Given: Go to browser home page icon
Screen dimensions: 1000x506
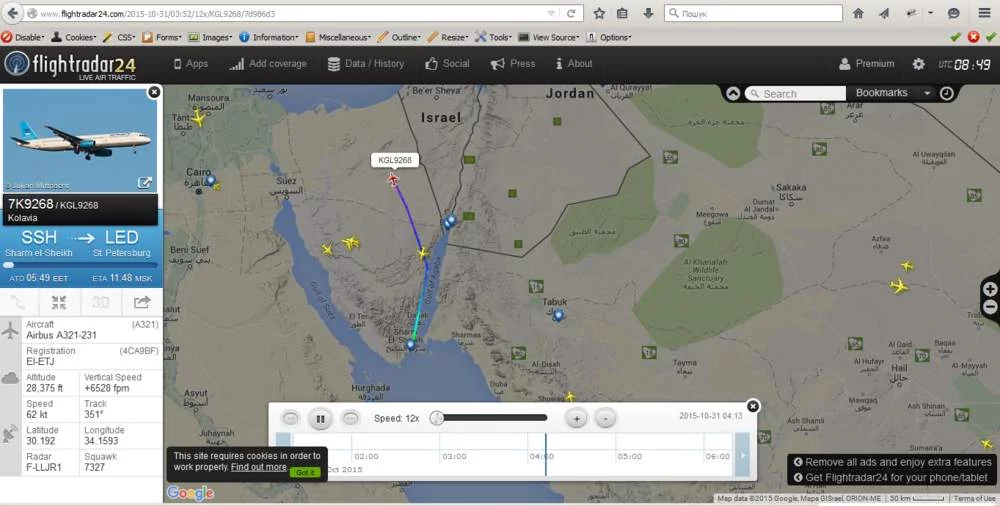Looking at the screenshot, I should [x=858, y=13].
